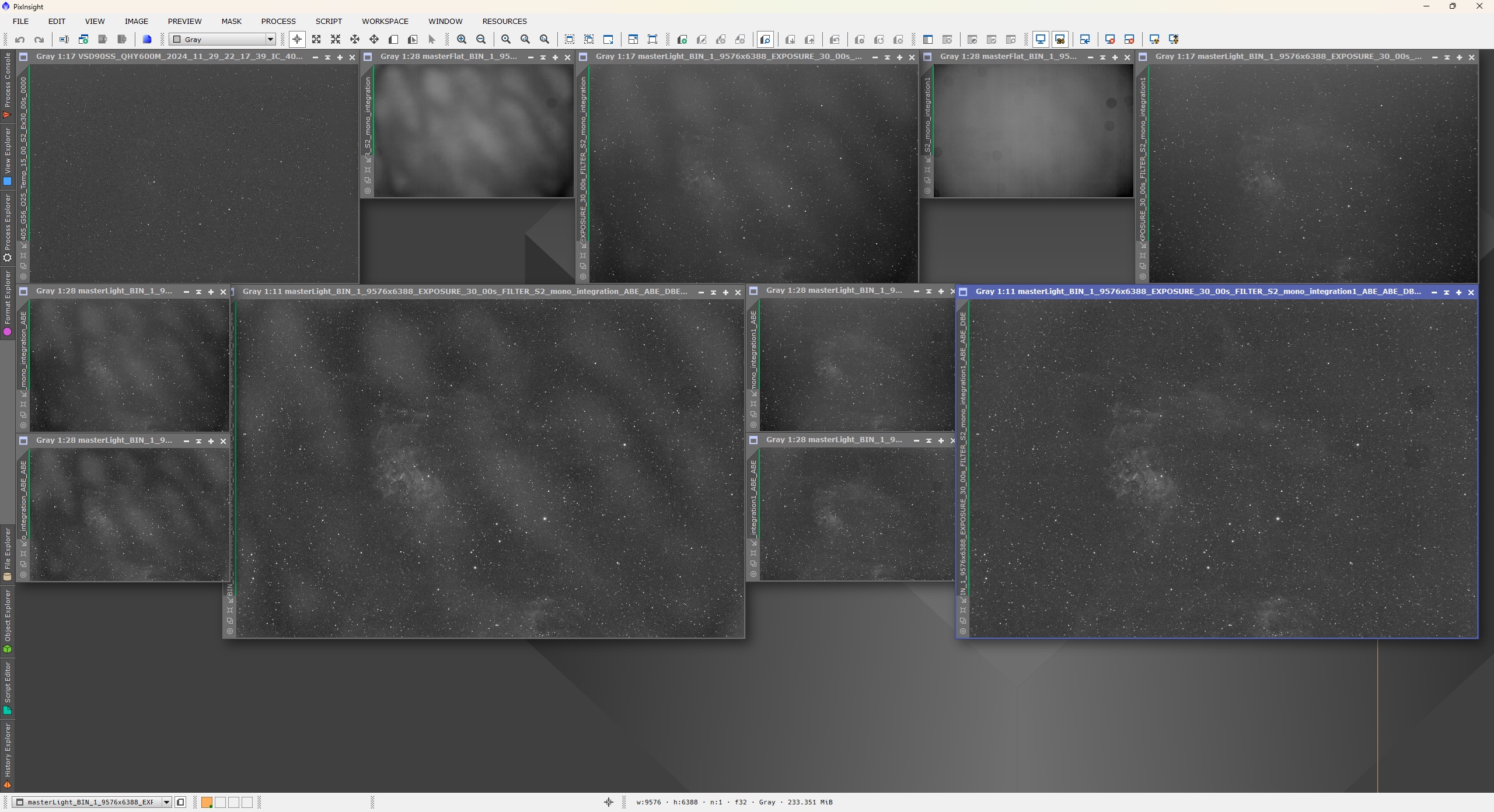Activate the integration_ABE_ABE_DBE center image window

(x=490, y=468)
